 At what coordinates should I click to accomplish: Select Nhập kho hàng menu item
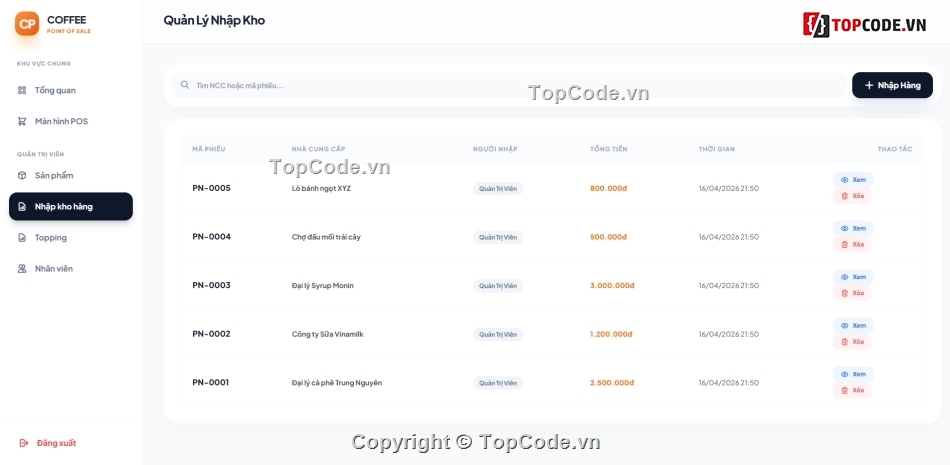(71, 206)
